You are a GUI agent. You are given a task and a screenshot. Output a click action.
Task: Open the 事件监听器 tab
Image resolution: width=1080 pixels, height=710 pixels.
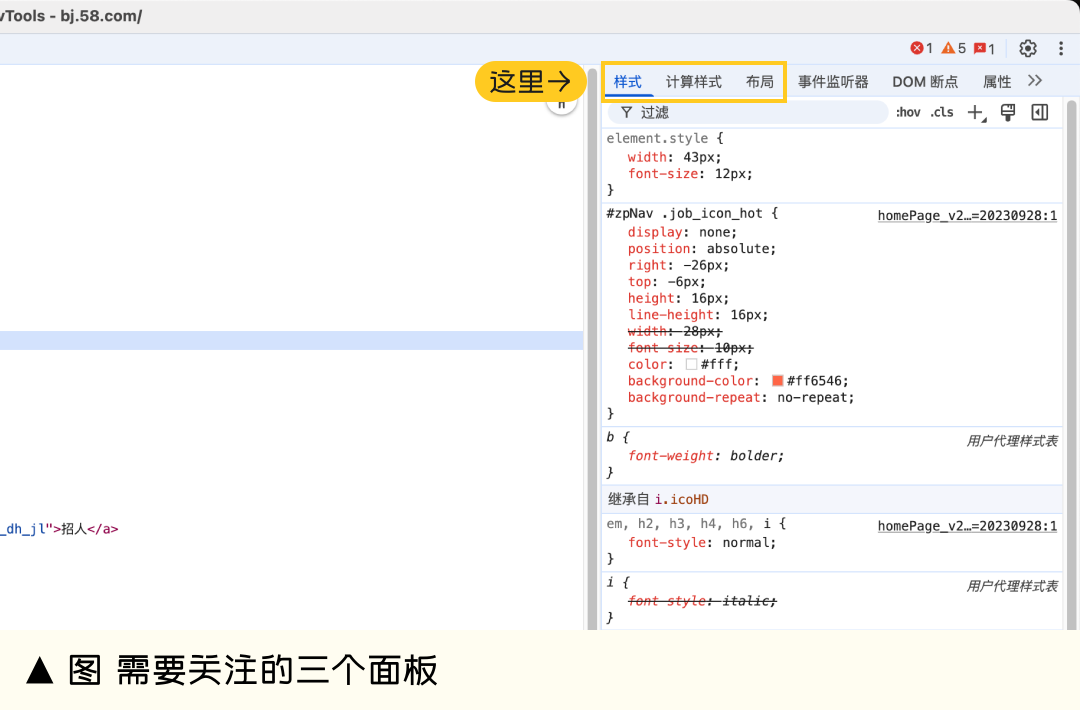833,82
